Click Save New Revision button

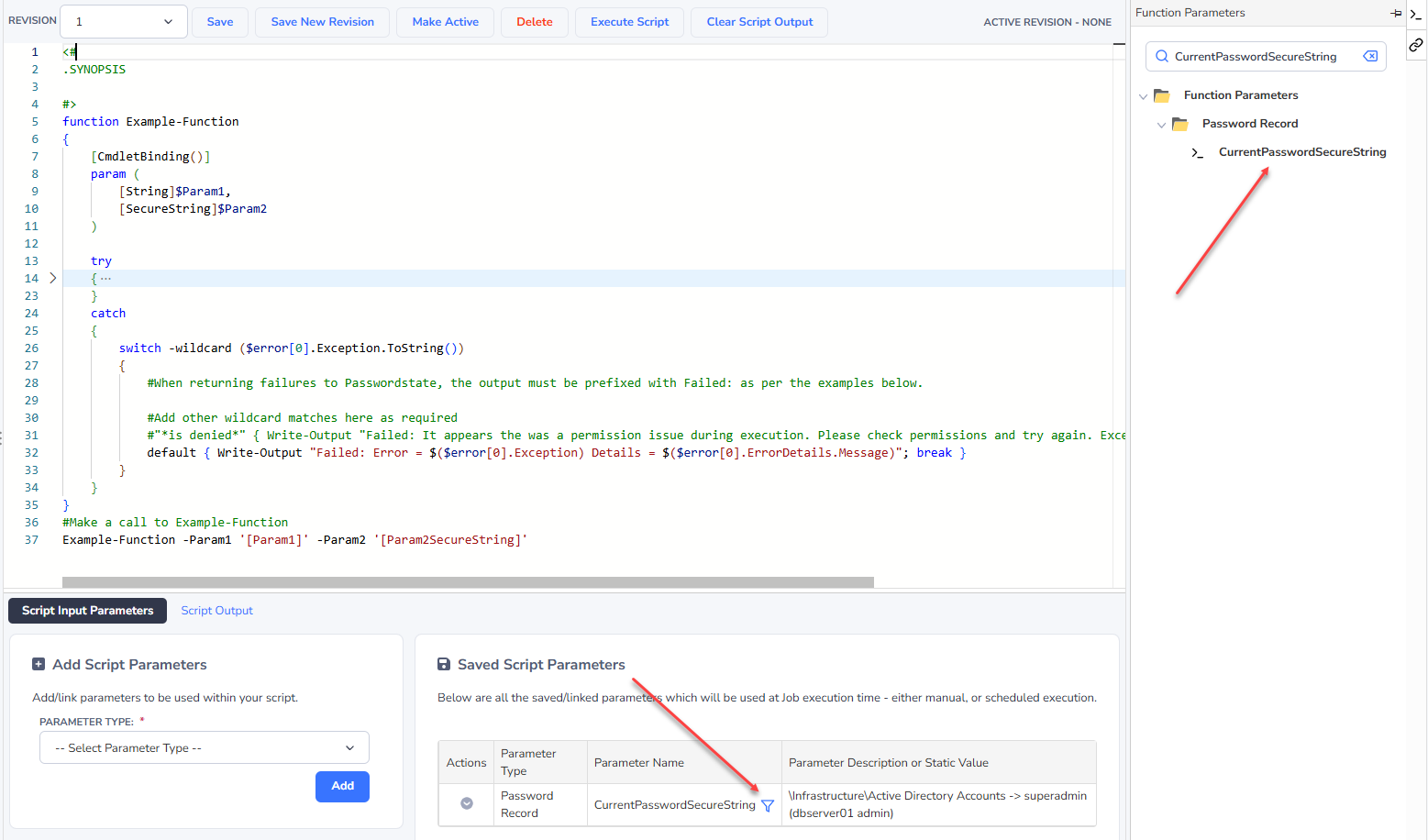[x=322, y=22]
